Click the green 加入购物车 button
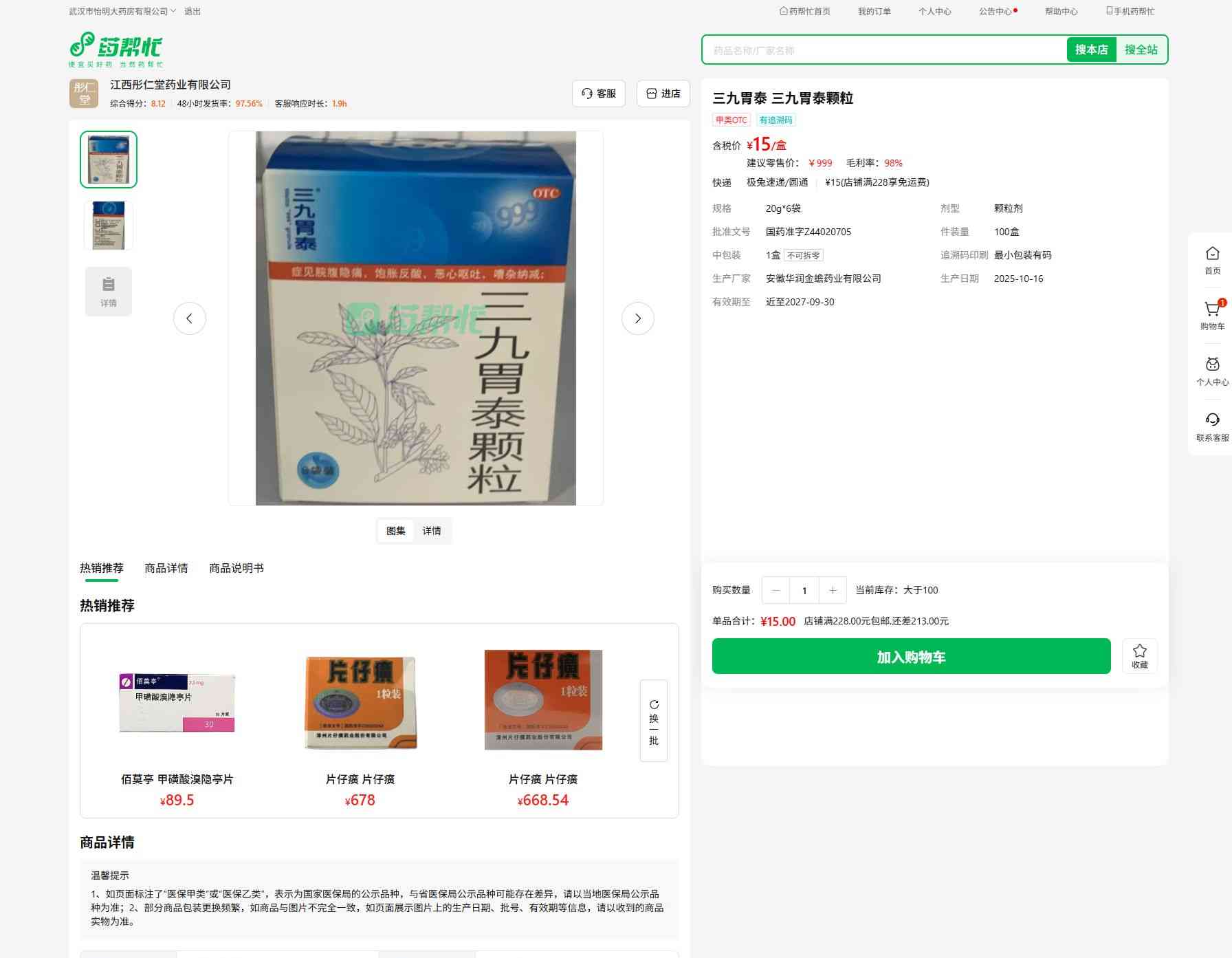The height and width of the screenshot is (958, 1232). (x=911, y=656)
